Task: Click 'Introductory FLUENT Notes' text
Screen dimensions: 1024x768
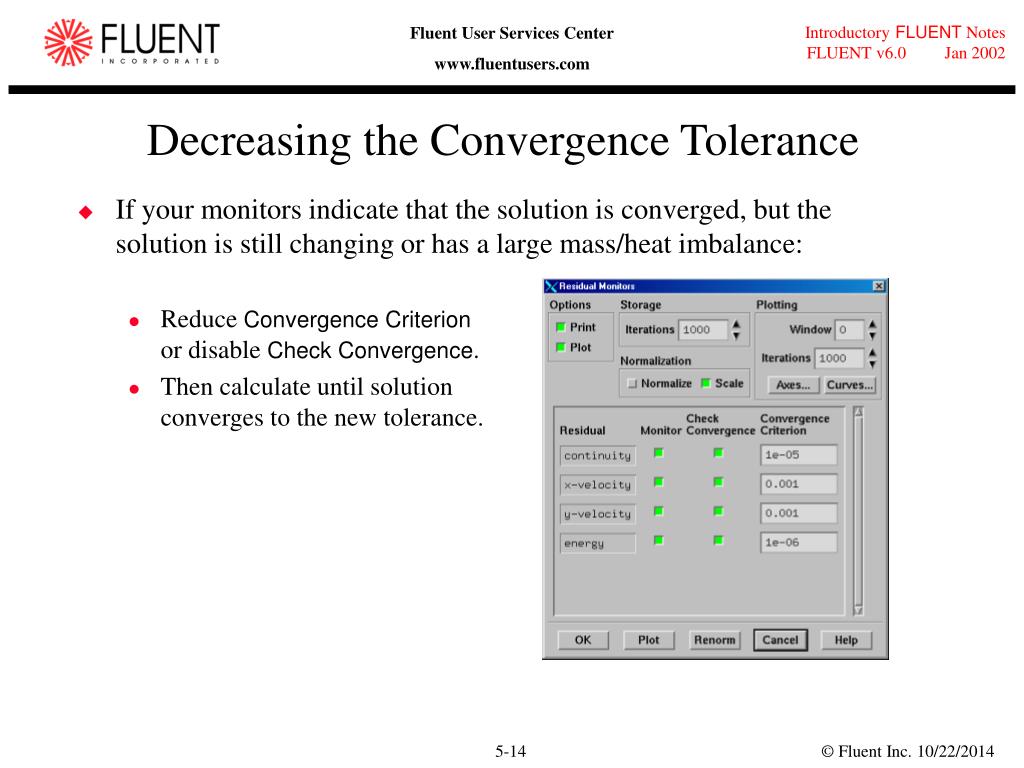Action: (904, 32)
